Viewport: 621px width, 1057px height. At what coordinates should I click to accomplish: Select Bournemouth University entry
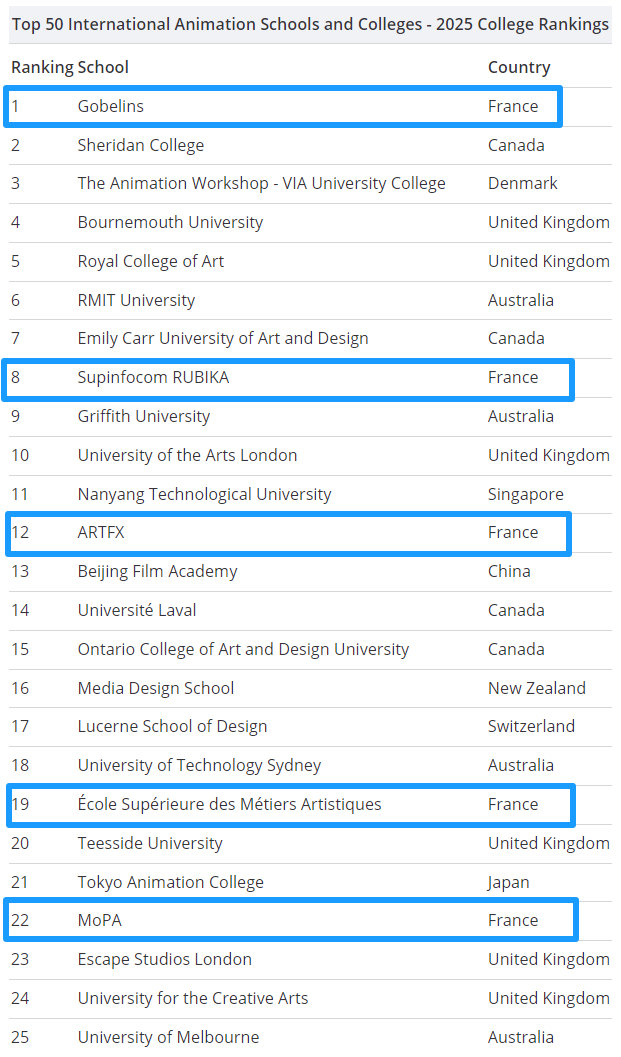pos(170,222)
